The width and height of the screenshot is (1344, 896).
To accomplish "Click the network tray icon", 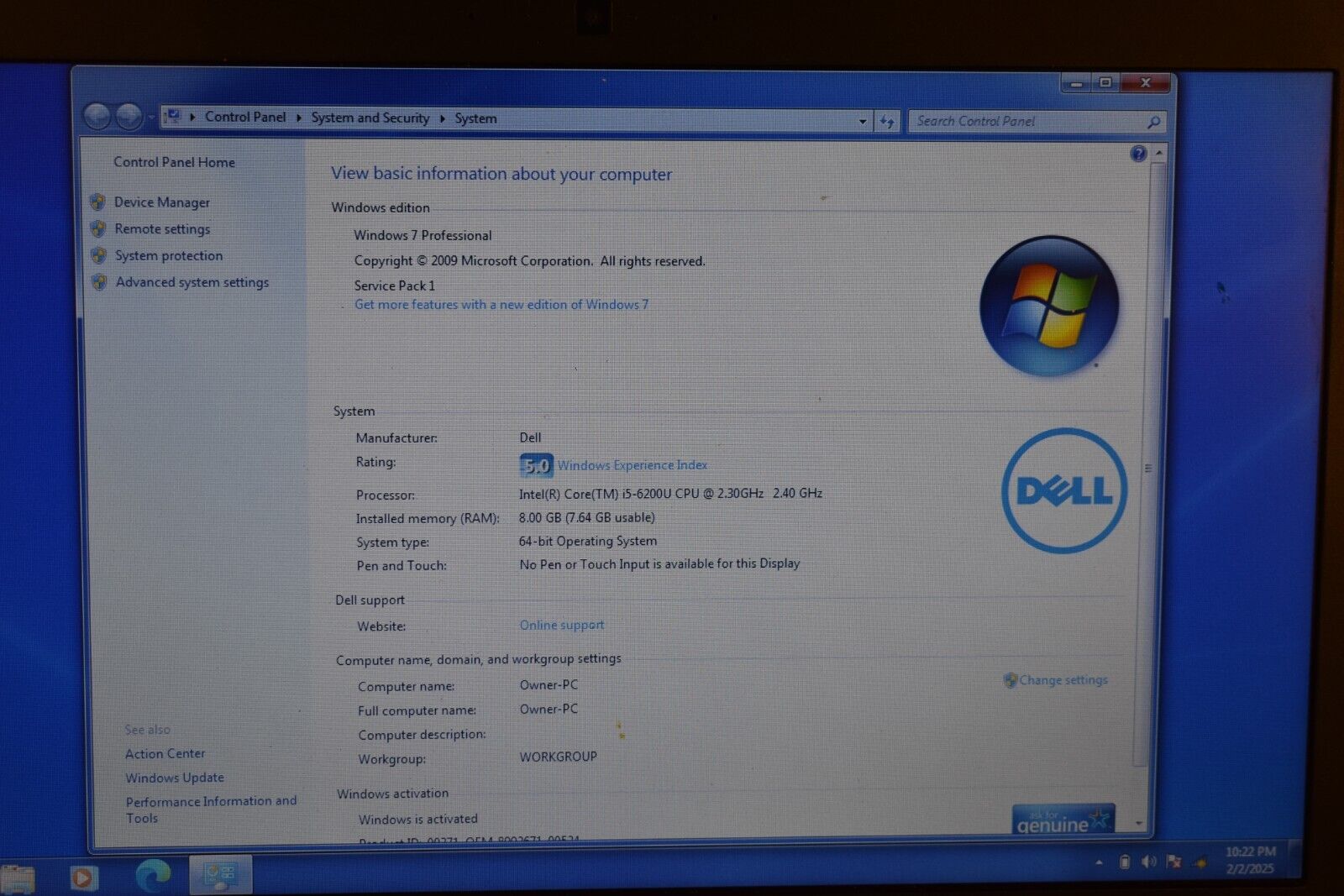I will (x=1201, y=862).
